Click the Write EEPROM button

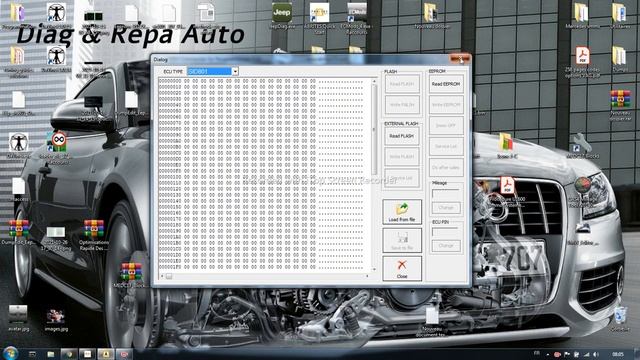[x=446, y=105]
